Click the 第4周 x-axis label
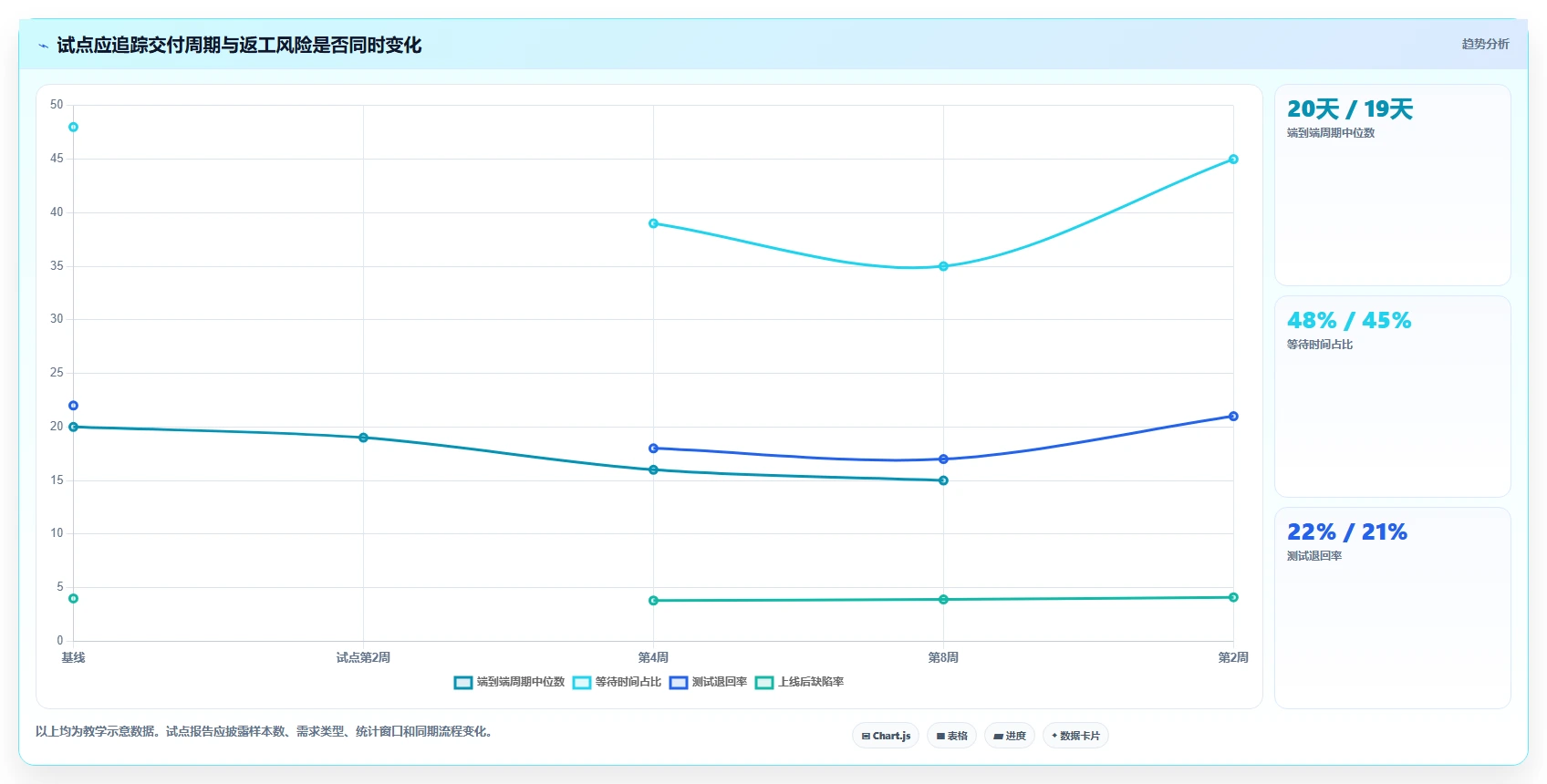The width and height of the screenshot is (1547, 784). 653,657
